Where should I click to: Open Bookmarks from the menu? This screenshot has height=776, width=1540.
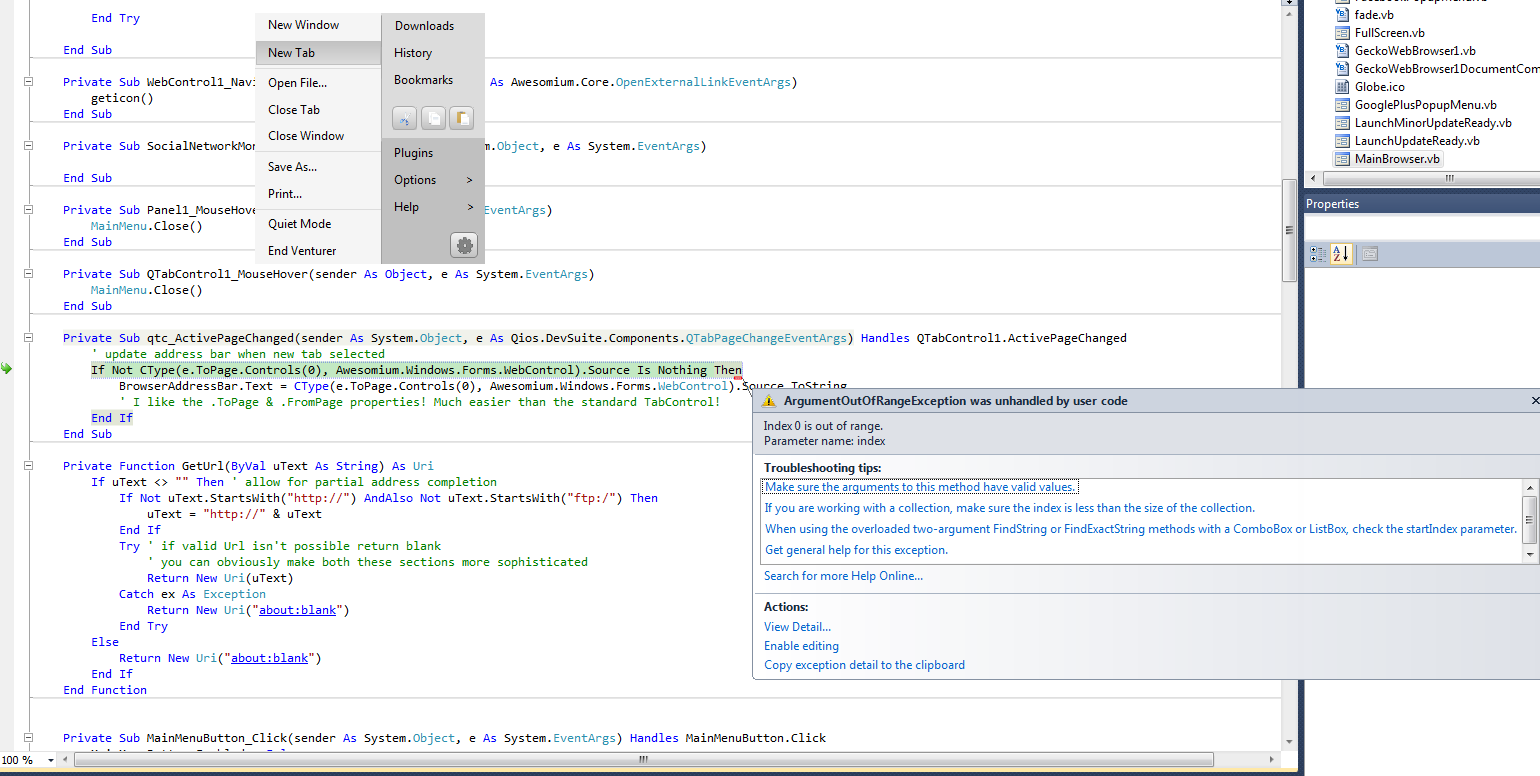423,80
